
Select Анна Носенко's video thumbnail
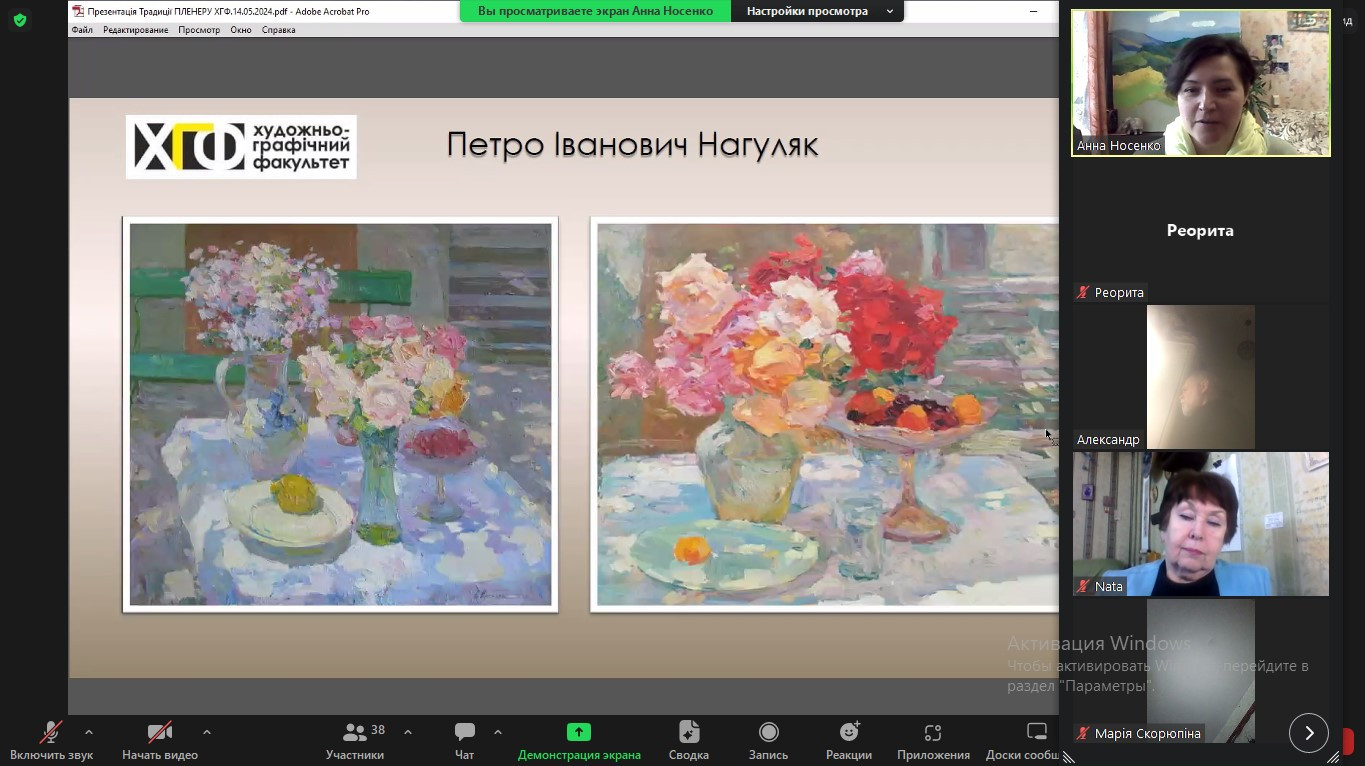click(x=1201, y=83)
